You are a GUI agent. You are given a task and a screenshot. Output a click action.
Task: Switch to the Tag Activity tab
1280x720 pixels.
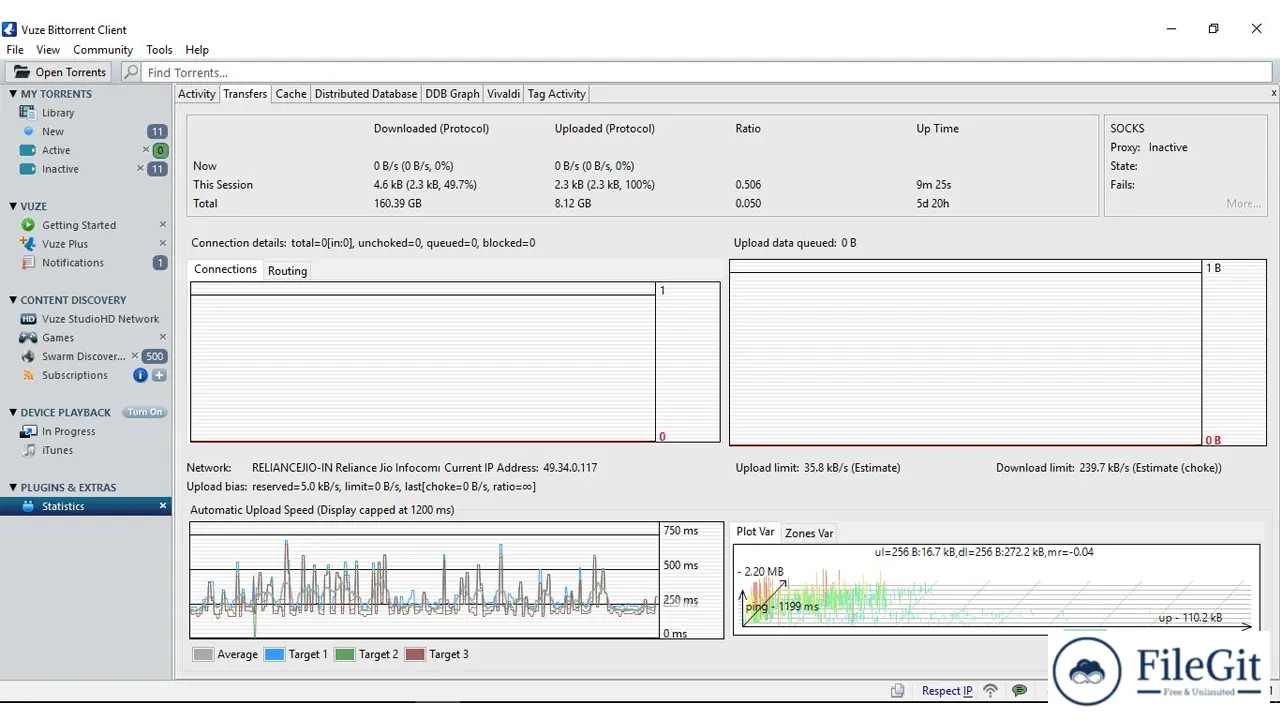click(556, 94)
